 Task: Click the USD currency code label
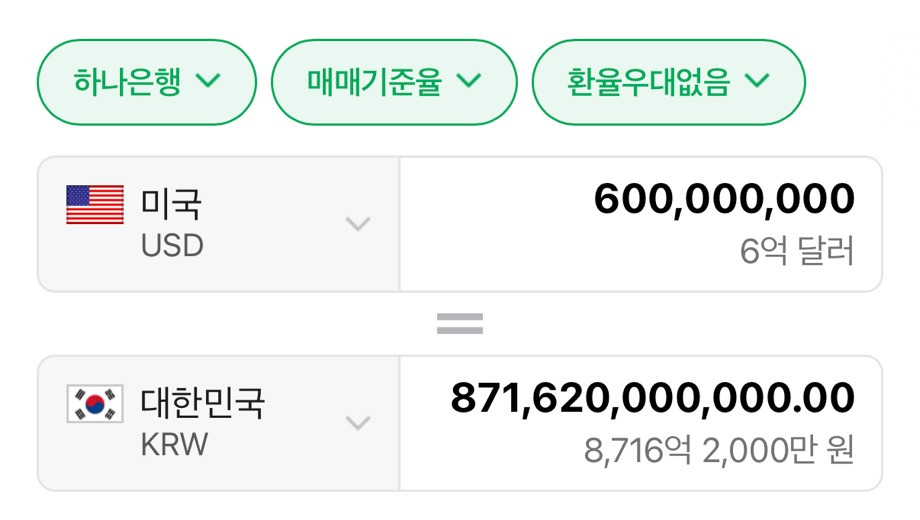(172, 245)
